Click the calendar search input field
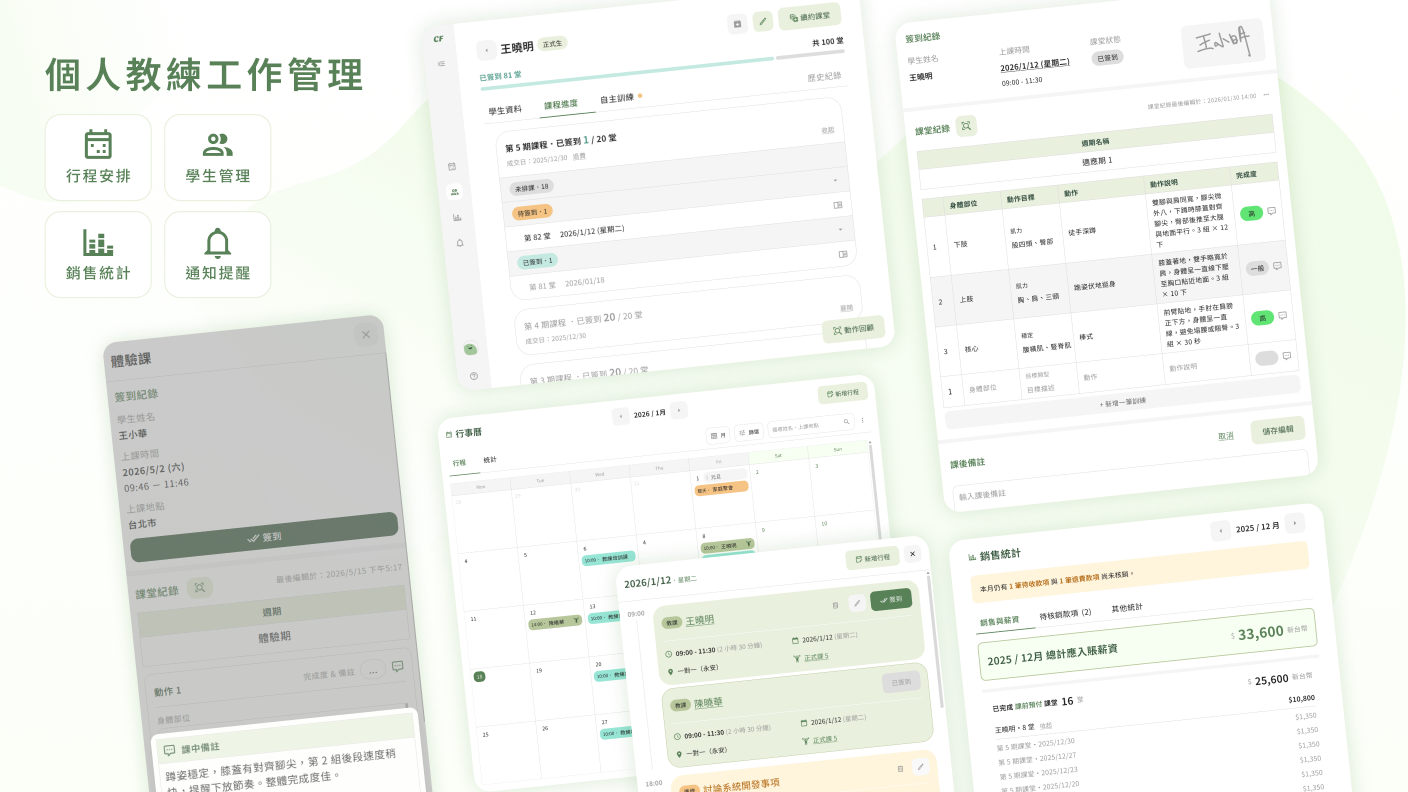1408x792 pixels. pyautogui.click(x=811, y=425)
